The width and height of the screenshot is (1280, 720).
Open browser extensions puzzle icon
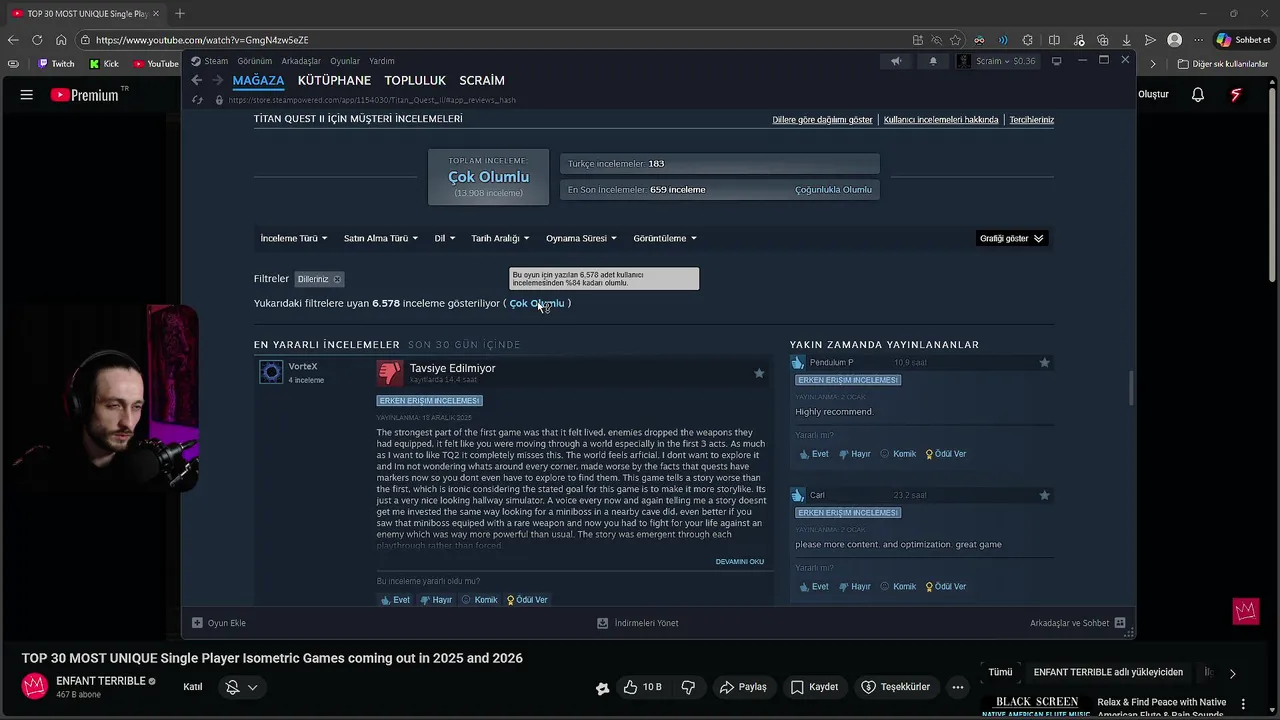click(x=1028, y=40)
